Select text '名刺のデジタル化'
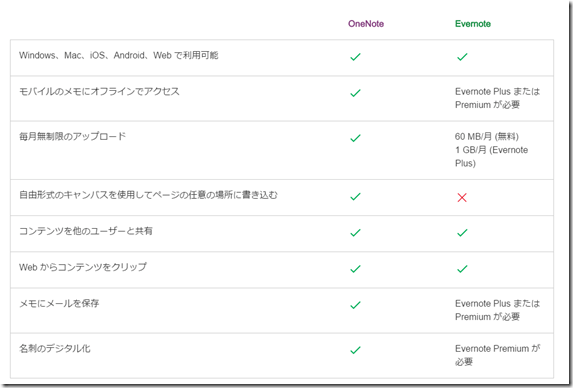 pyautogui.click(x=55, y=348)
